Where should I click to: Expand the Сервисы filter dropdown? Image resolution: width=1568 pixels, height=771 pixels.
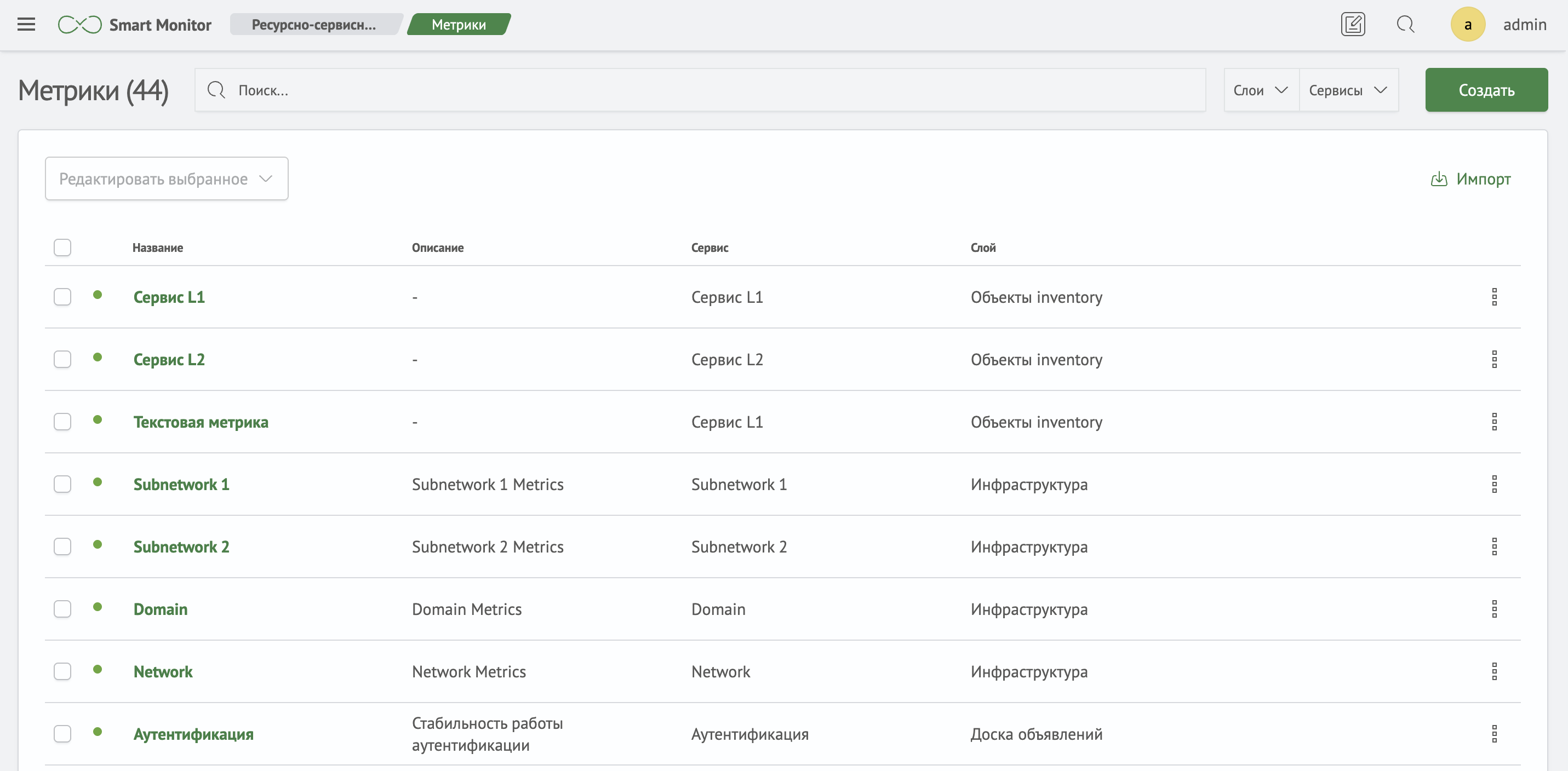pos(1348,90)
